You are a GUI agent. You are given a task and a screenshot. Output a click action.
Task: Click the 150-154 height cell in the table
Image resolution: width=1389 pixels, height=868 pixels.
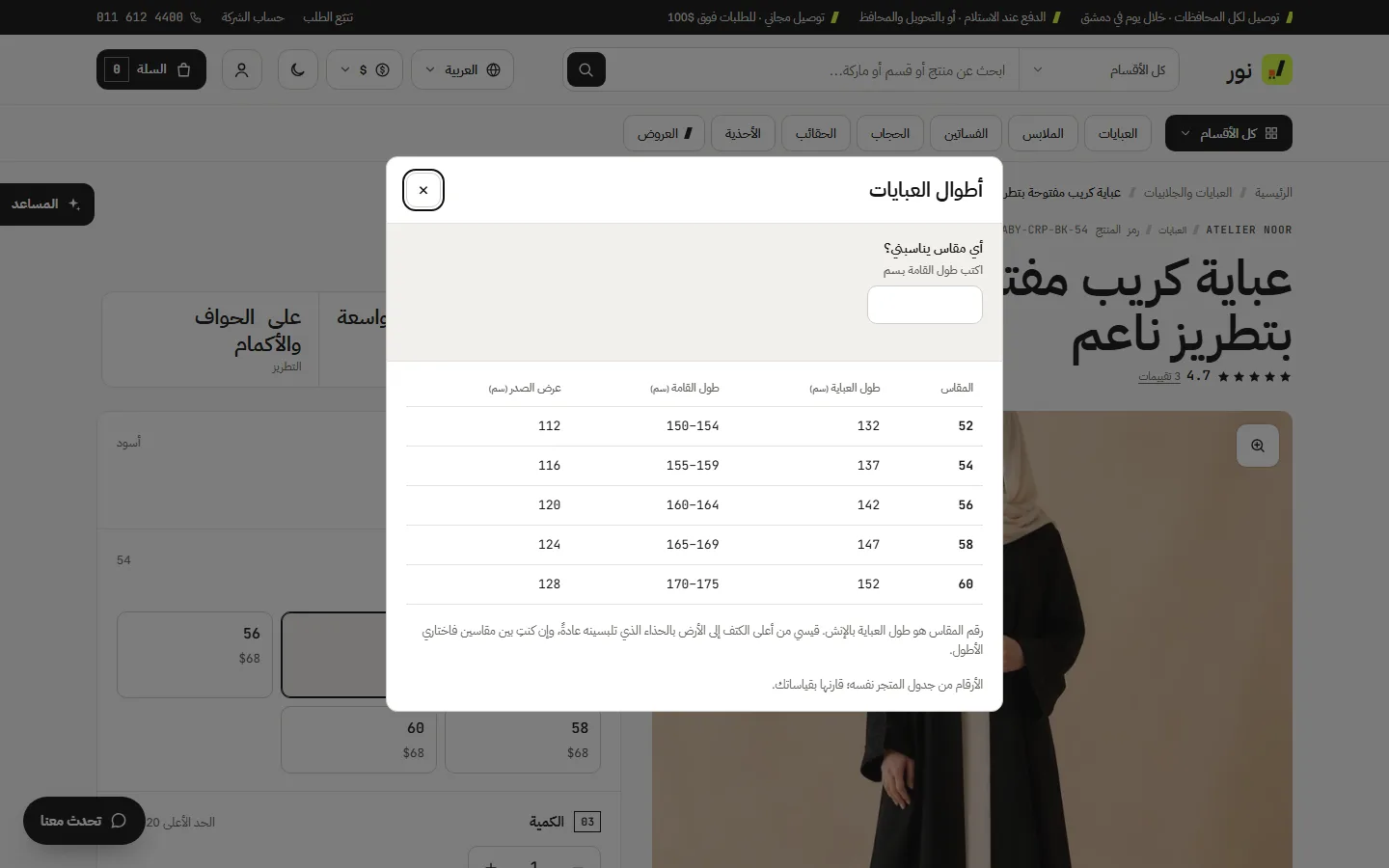click(693, 426)
